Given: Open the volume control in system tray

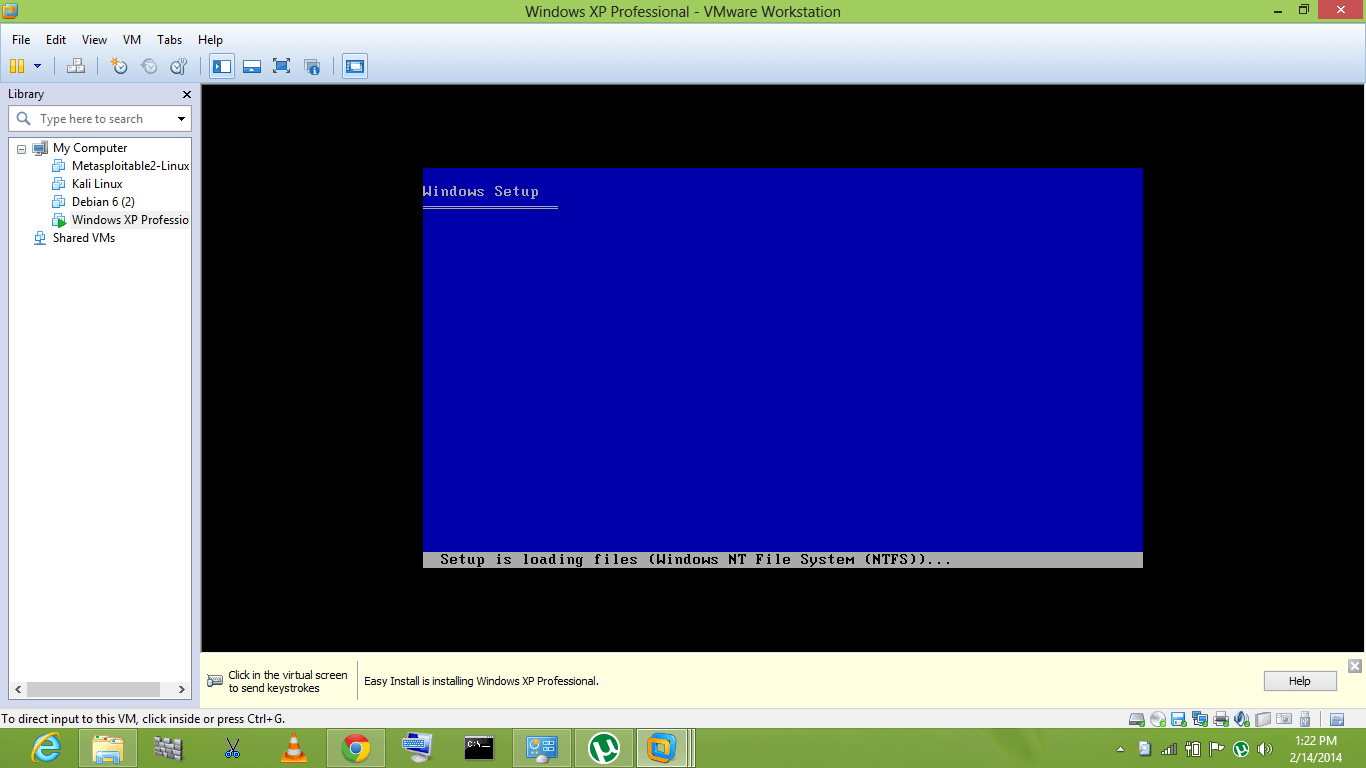Looking at the screenshot, I should (1265, 749).
